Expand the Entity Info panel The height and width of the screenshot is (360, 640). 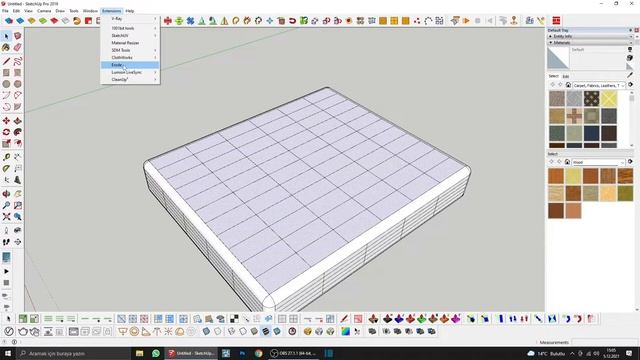pos(590,36)
